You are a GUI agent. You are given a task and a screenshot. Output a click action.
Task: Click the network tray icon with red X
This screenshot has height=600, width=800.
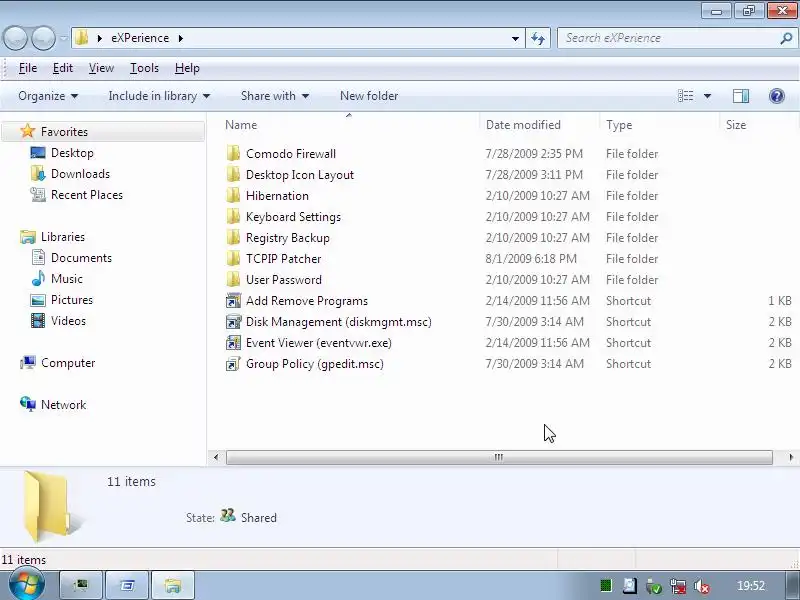(678, 586)
